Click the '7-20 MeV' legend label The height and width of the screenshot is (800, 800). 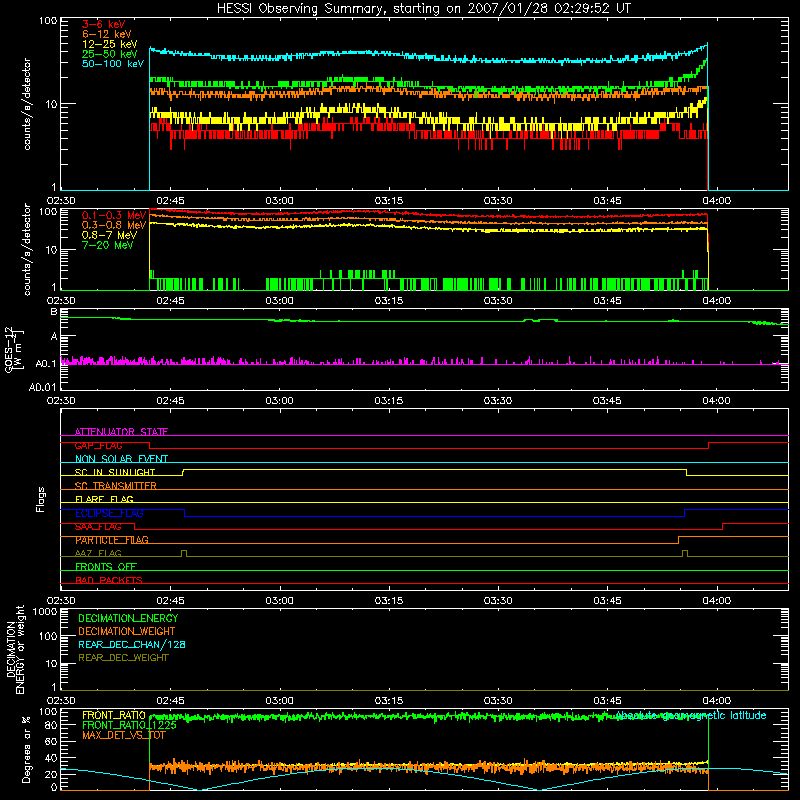point(107,245)
